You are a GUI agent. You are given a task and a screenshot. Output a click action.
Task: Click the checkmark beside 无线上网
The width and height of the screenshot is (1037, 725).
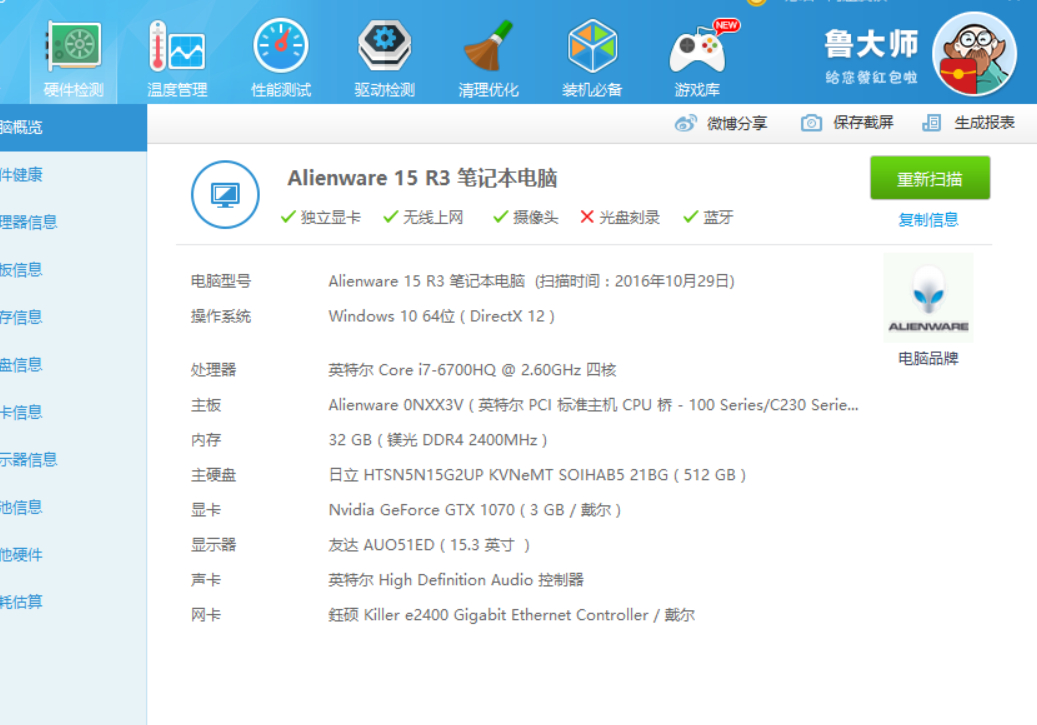pos(390,217)
